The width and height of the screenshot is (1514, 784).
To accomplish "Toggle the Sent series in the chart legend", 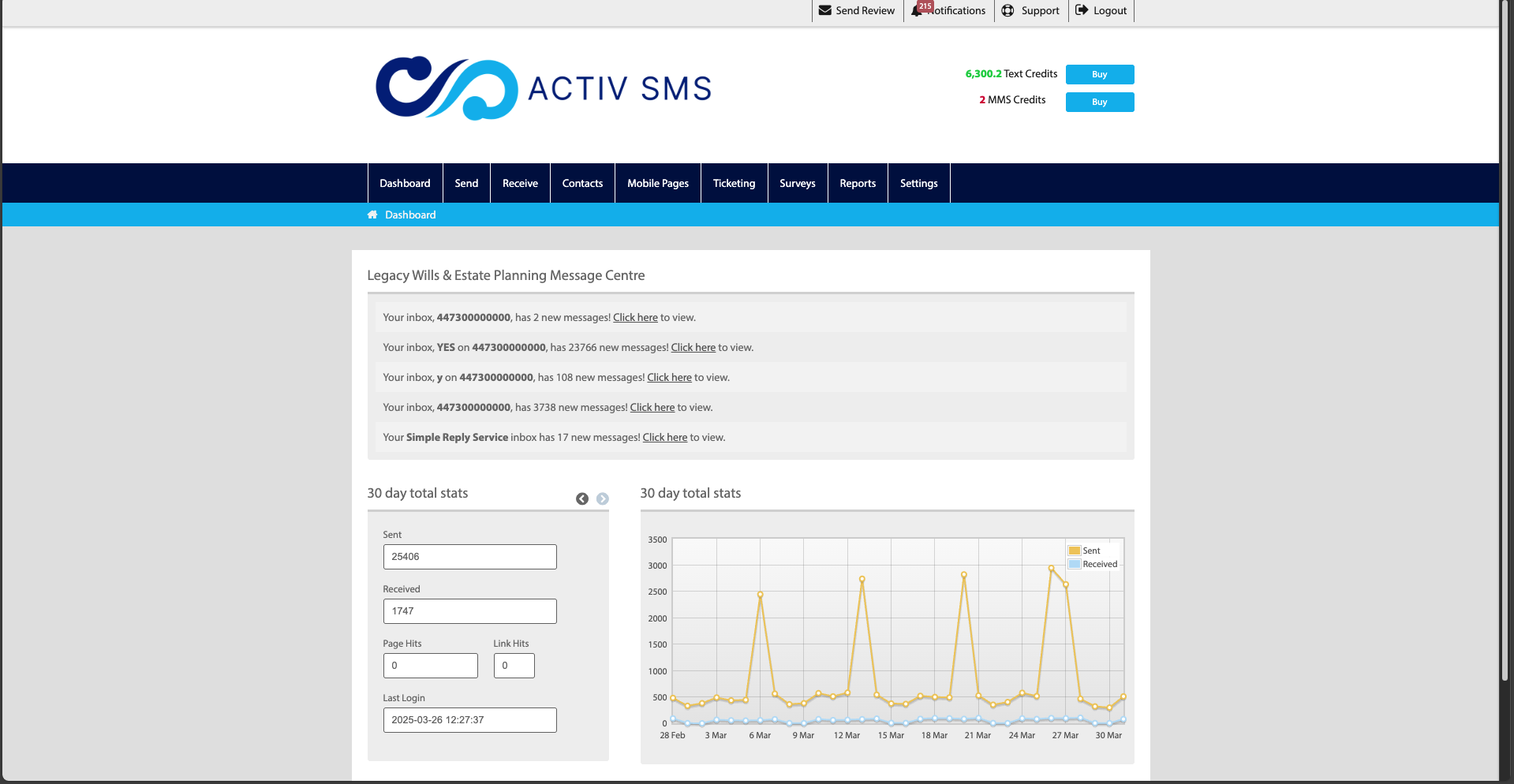I will pos(1091,551).
